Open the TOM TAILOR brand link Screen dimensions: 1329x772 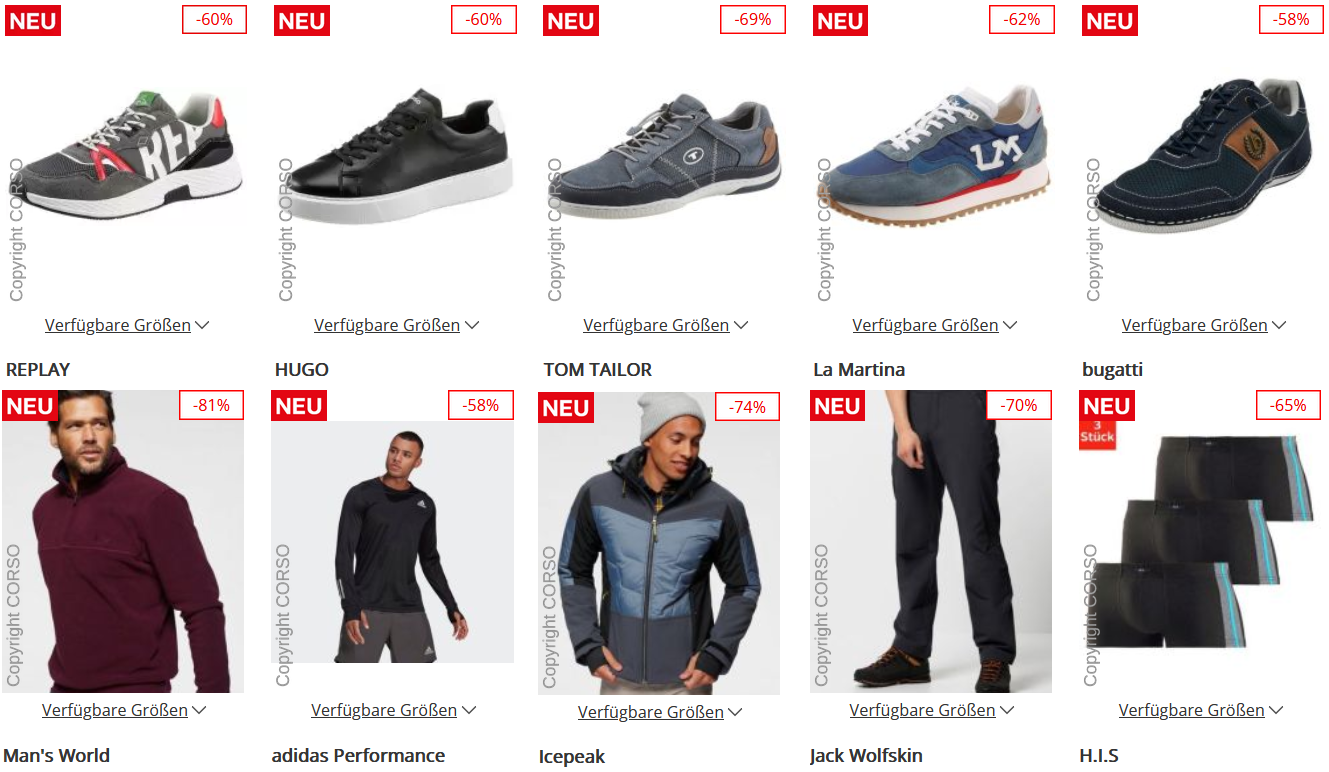click(598, 369)
